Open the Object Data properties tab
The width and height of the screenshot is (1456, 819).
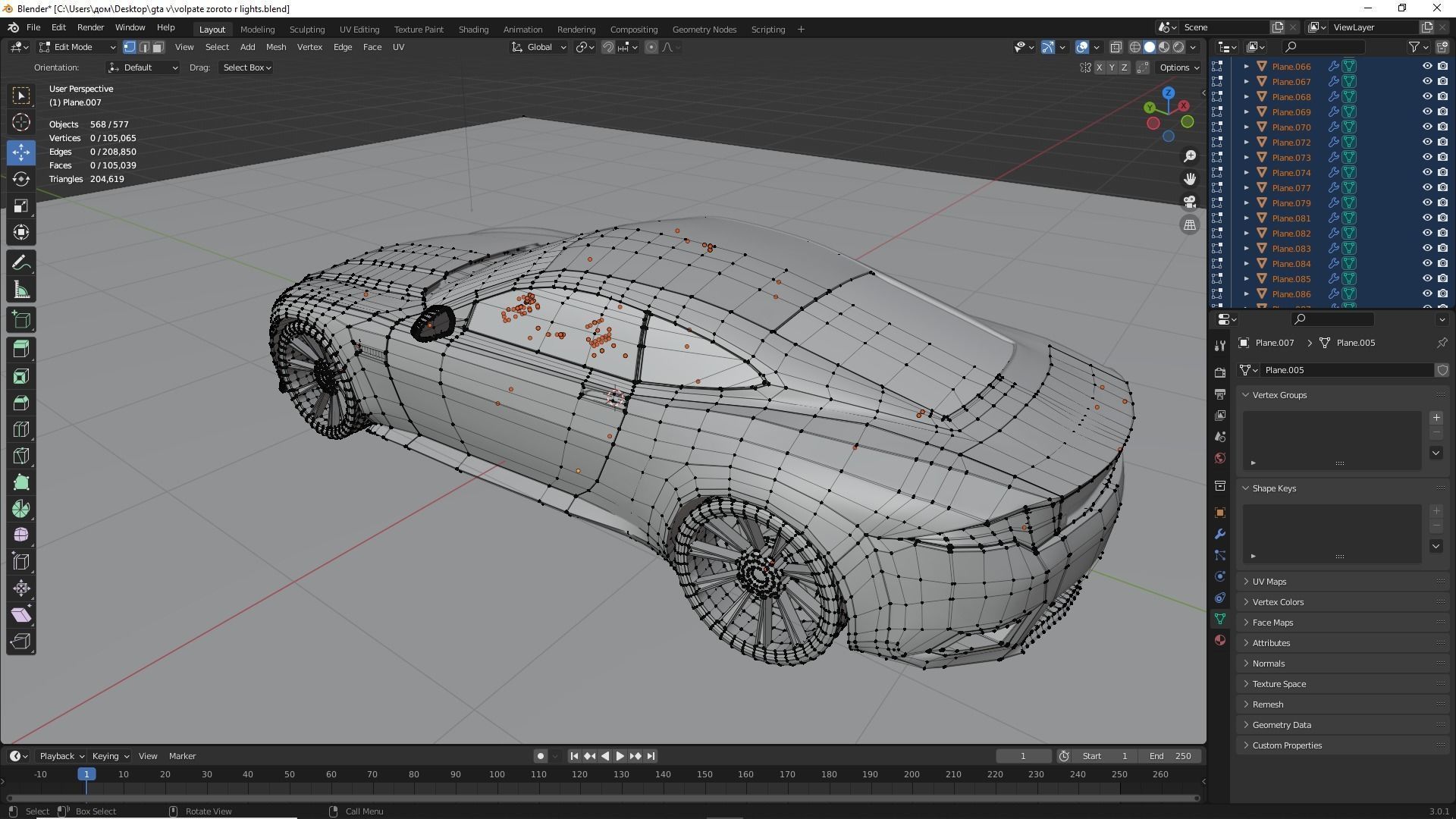[1220, 619]
